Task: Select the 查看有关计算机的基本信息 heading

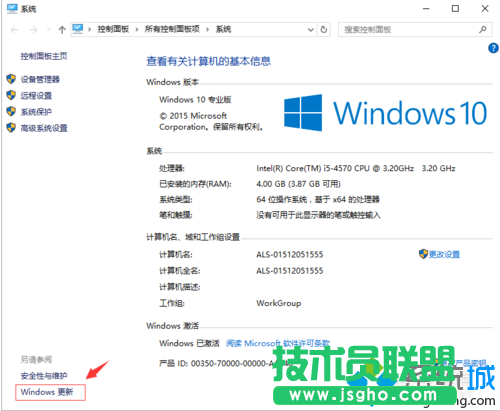Action: tap(208, 61)
